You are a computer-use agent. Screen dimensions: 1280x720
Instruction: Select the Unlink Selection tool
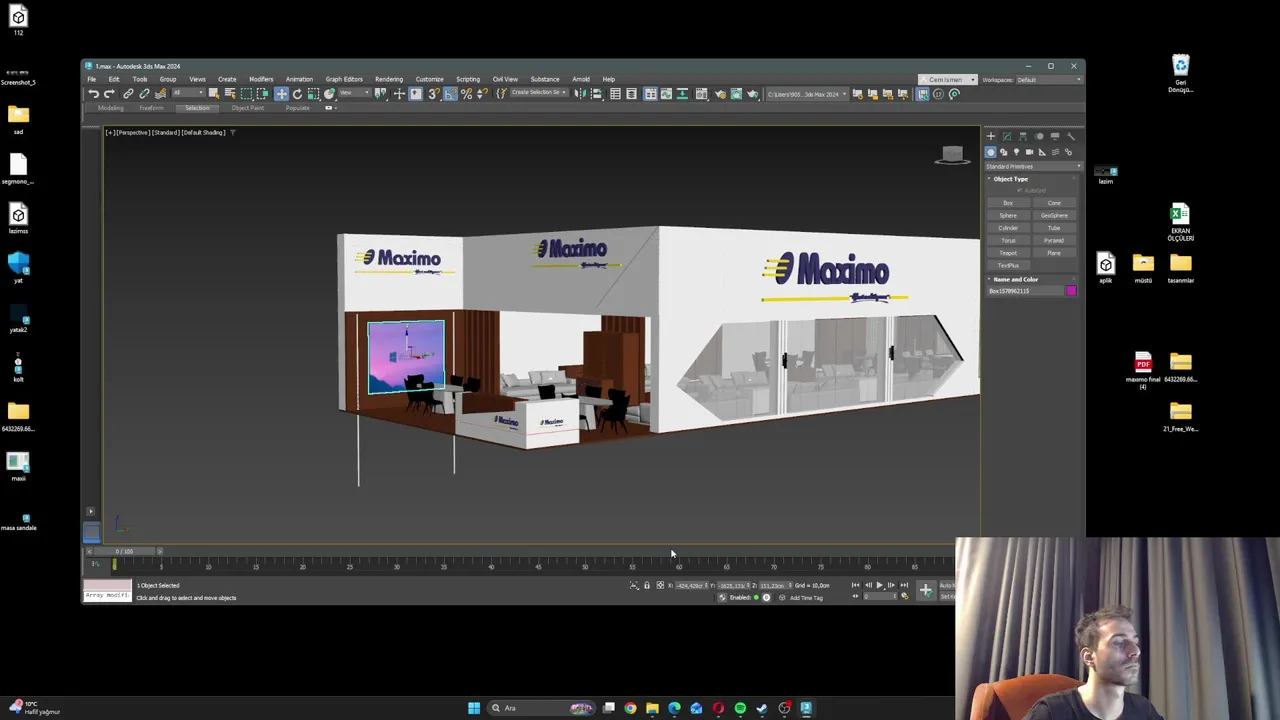click(x=144, y=94)
